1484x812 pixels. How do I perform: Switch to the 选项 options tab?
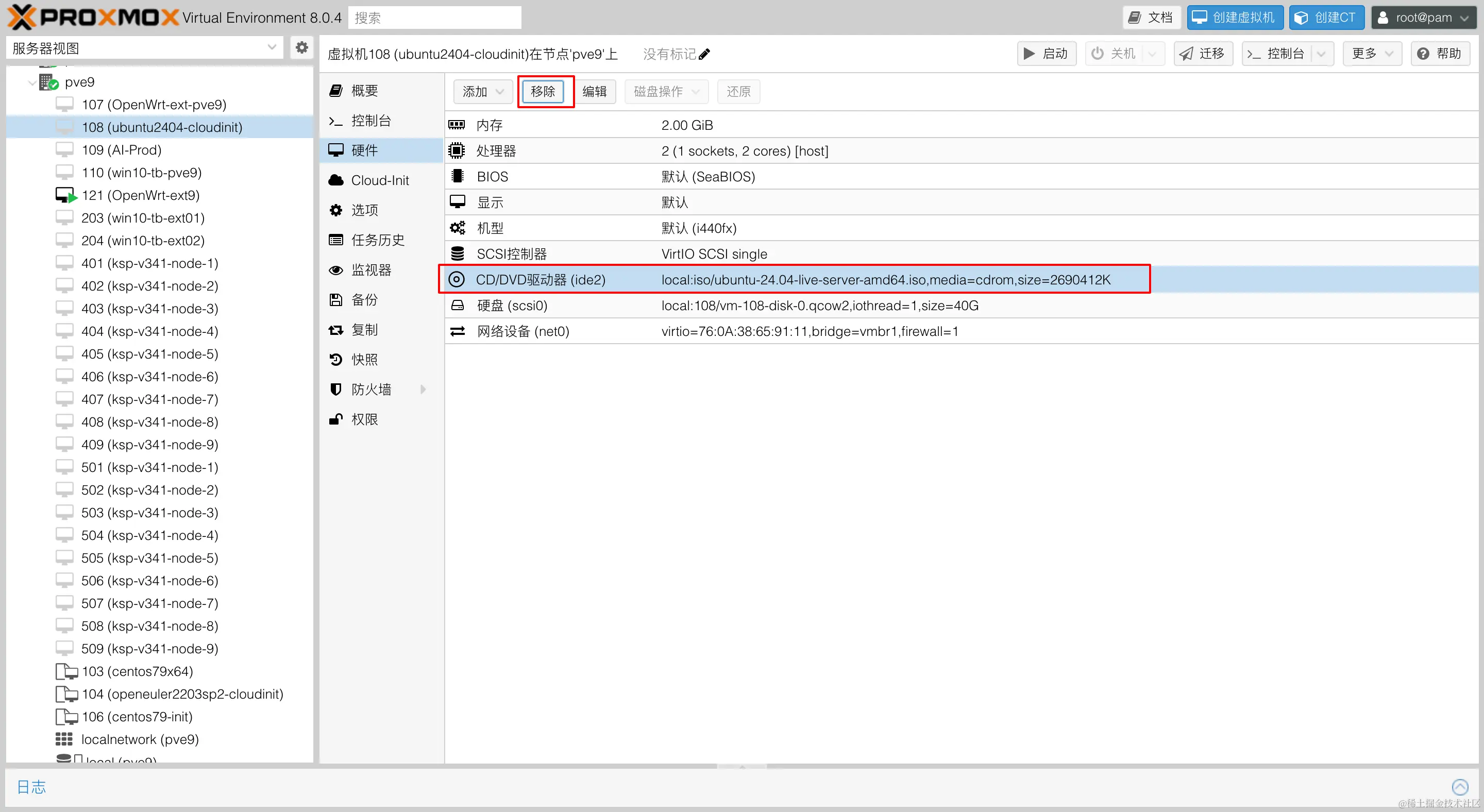[364, 210]
